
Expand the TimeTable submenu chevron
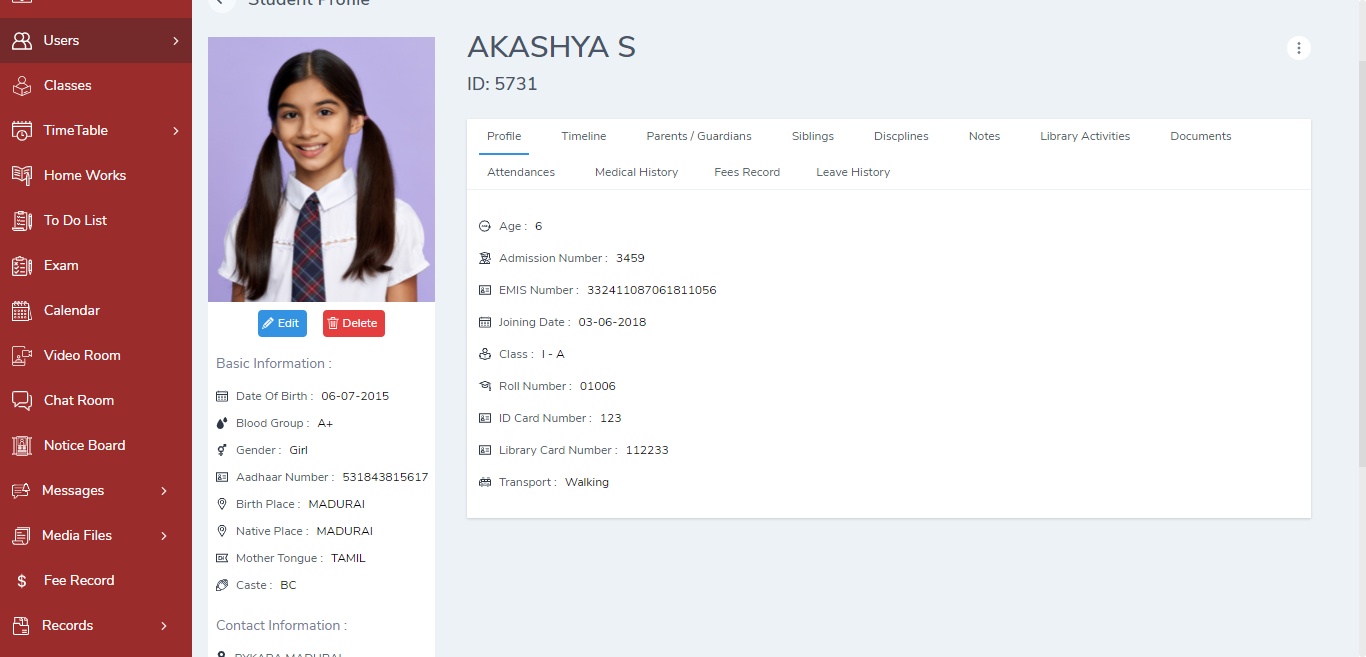[x=176, y=131]
